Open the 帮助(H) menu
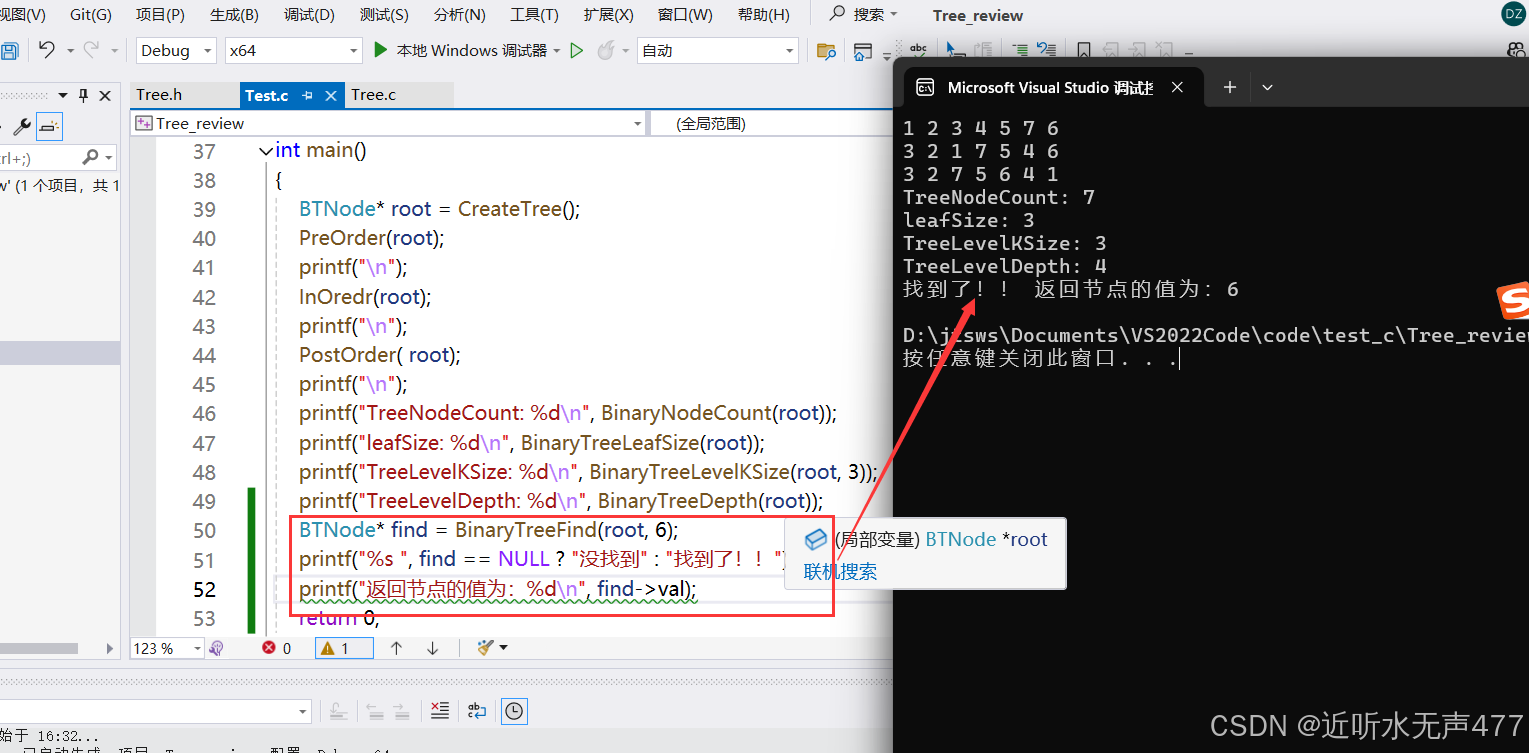Image resolution: width=1529 pixels, height=753 pixels. click(763, 15)
